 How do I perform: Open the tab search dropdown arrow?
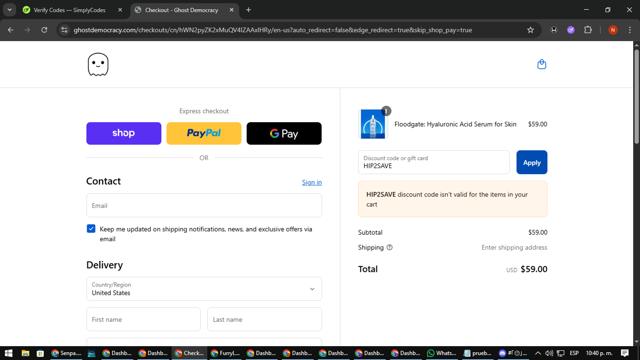[9, 10]
